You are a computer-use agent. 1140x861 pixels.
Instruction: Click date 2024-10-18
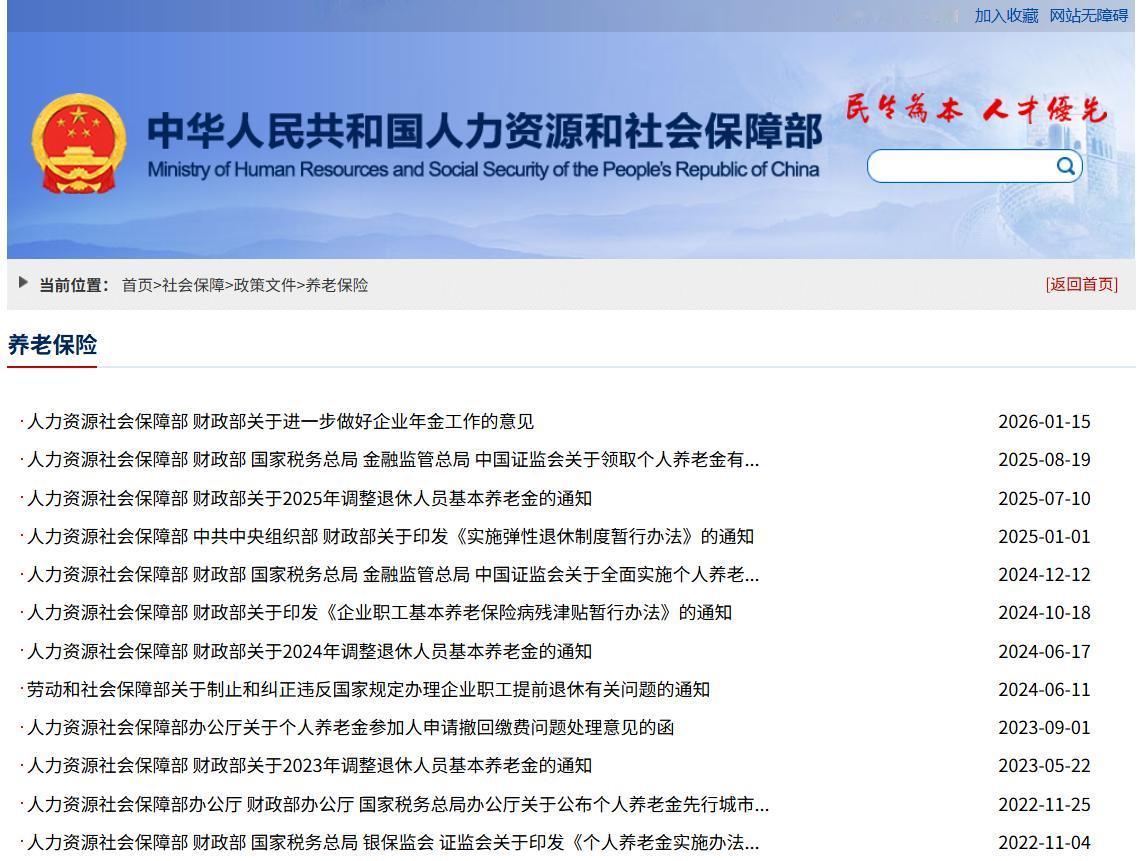(1045, 612)
